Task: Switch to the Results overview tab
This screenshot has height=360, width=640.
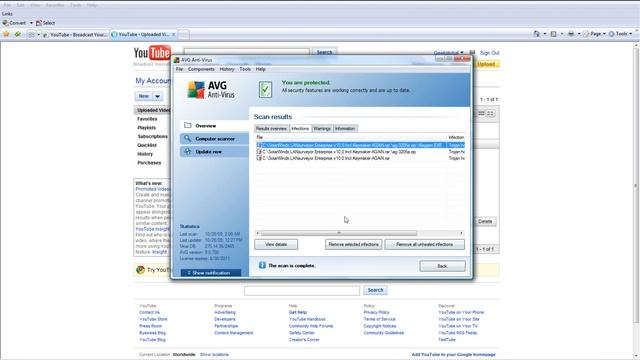Action: click(x=271, y=129)
